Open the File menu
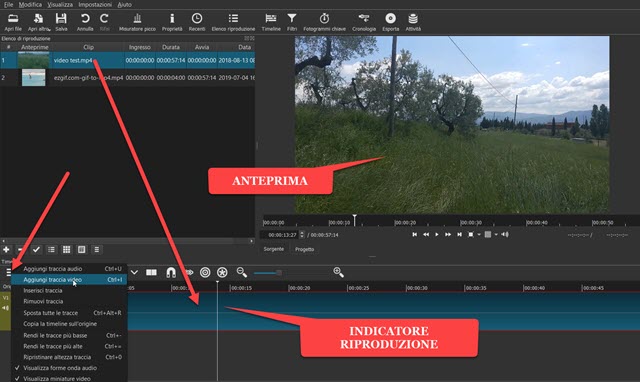This screenshot has height=382, width=640. tap(8, 4)
